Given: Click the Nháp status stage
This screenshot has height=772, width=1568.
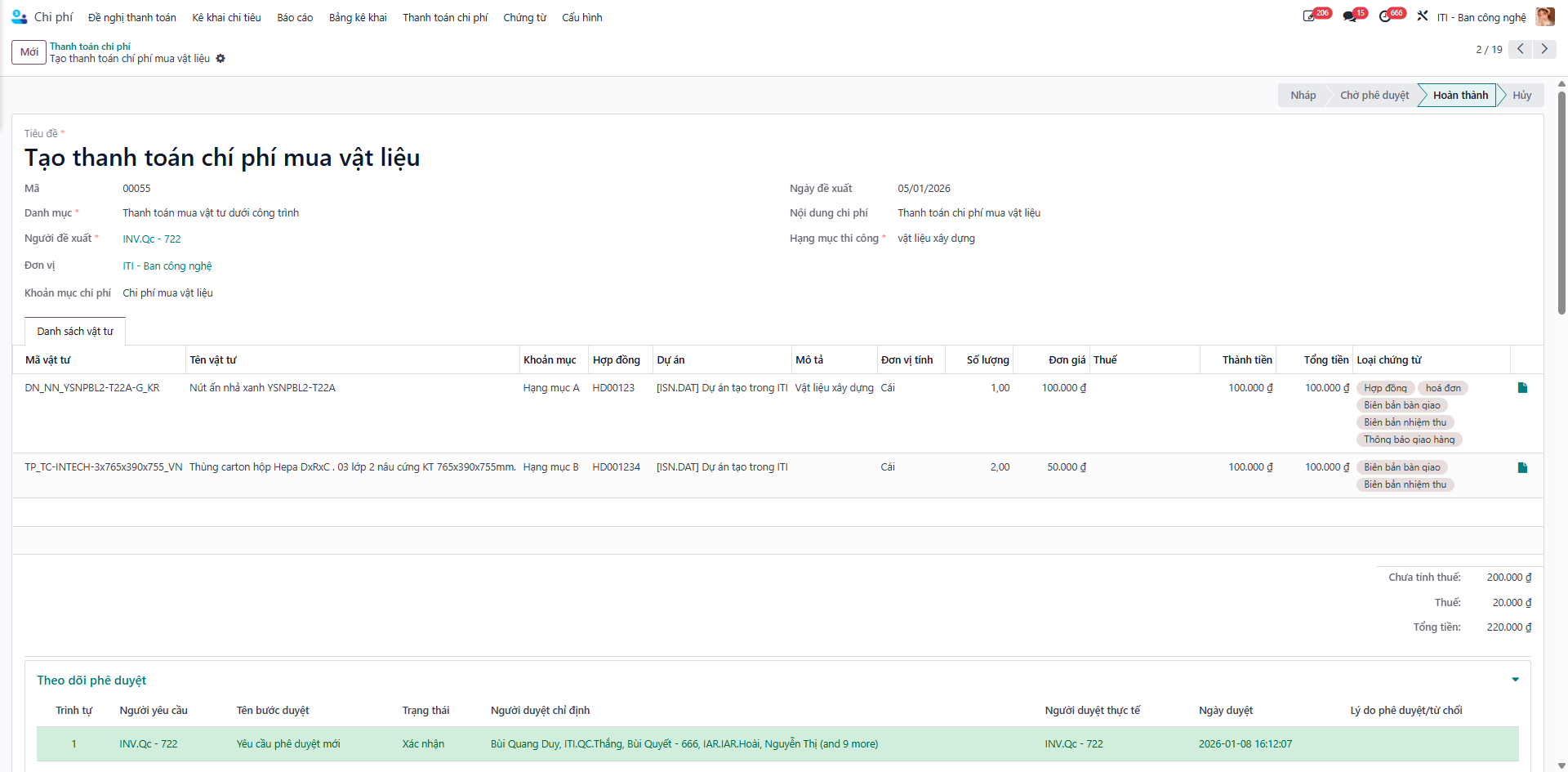Looking at the screenshot, I should tap(1303, 96).
